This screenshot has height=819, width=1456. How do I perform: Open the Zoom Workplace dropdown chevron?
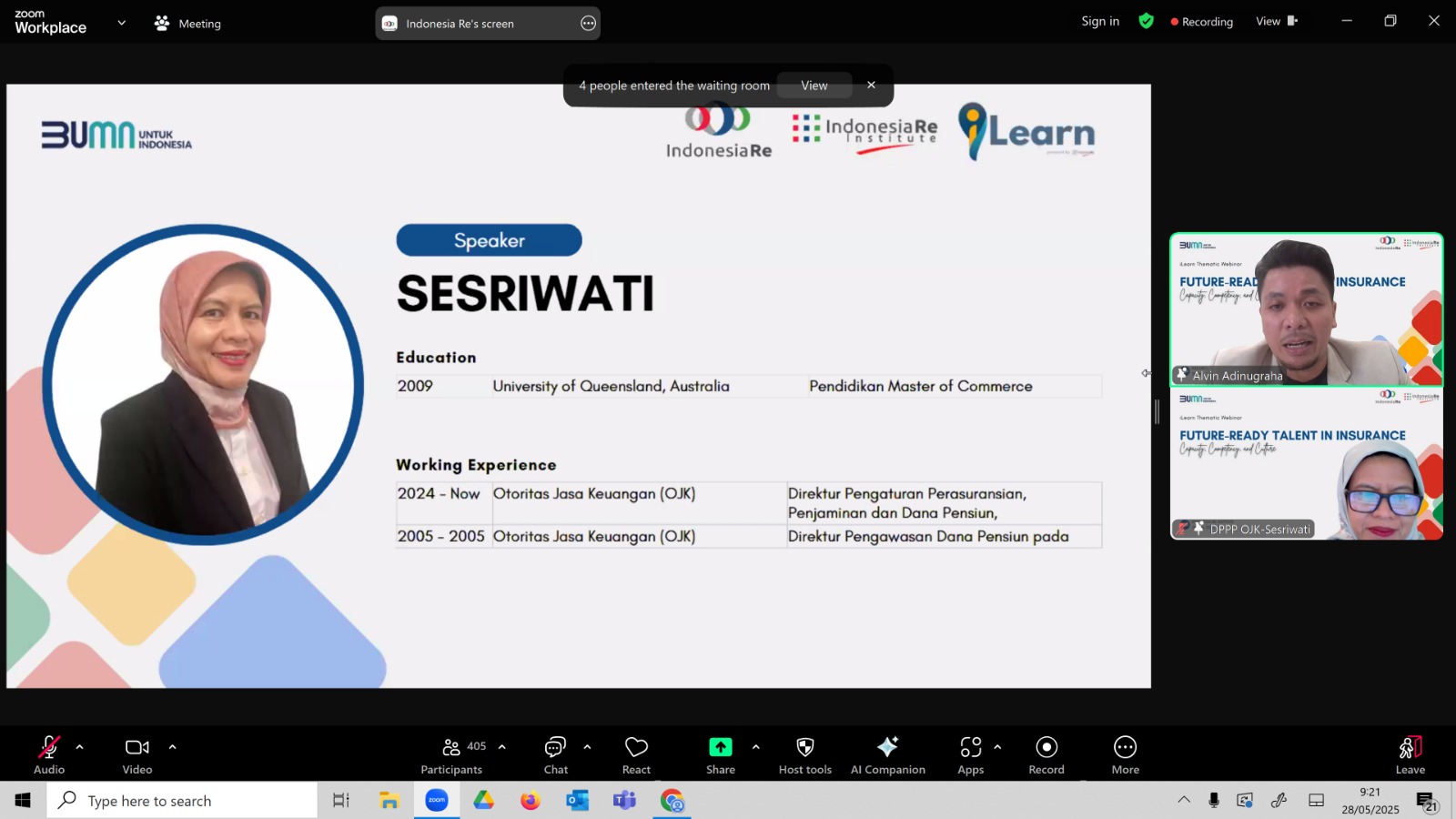pyautogui.click(x=121, y=23)
